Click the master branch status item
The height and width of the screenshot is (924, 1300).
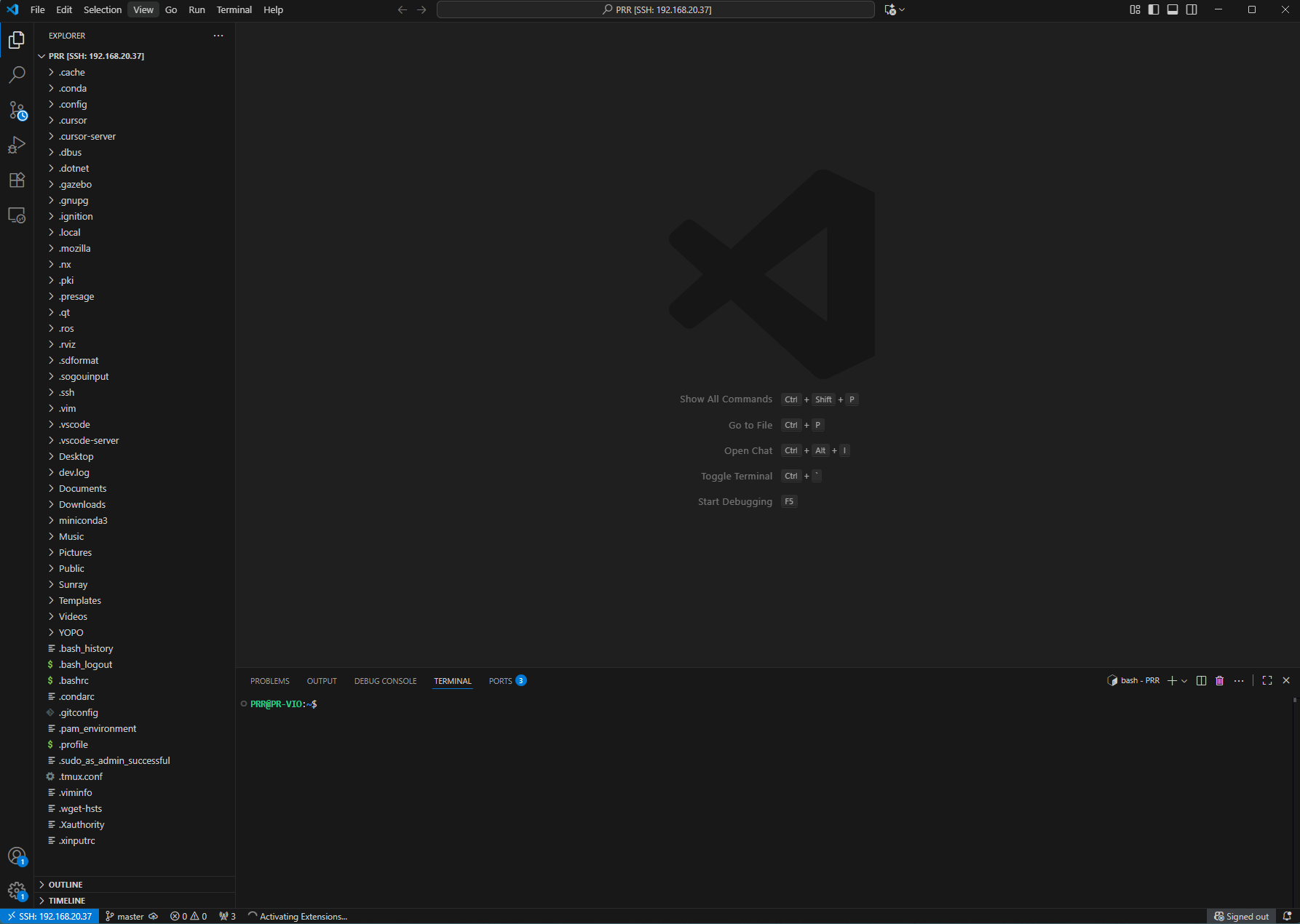(125, 916)
